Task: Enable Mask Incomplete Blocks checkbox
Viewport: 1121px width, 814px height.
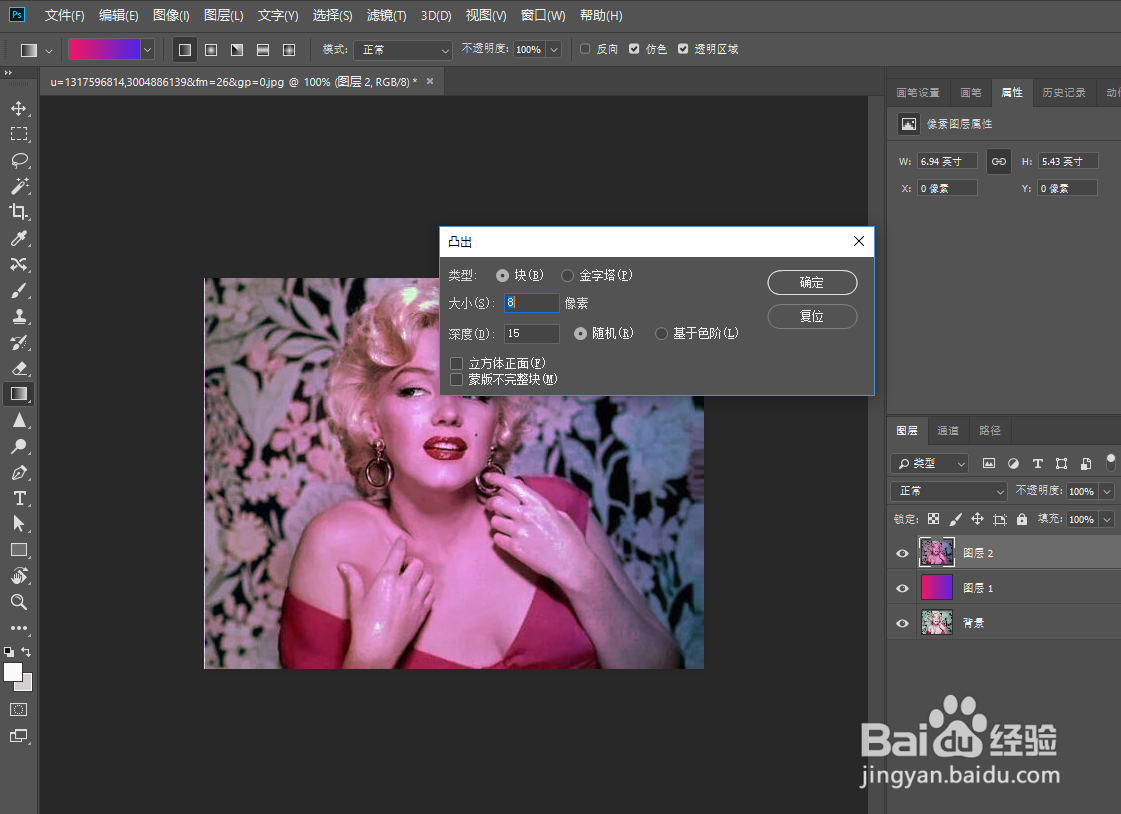Action: 456,379
